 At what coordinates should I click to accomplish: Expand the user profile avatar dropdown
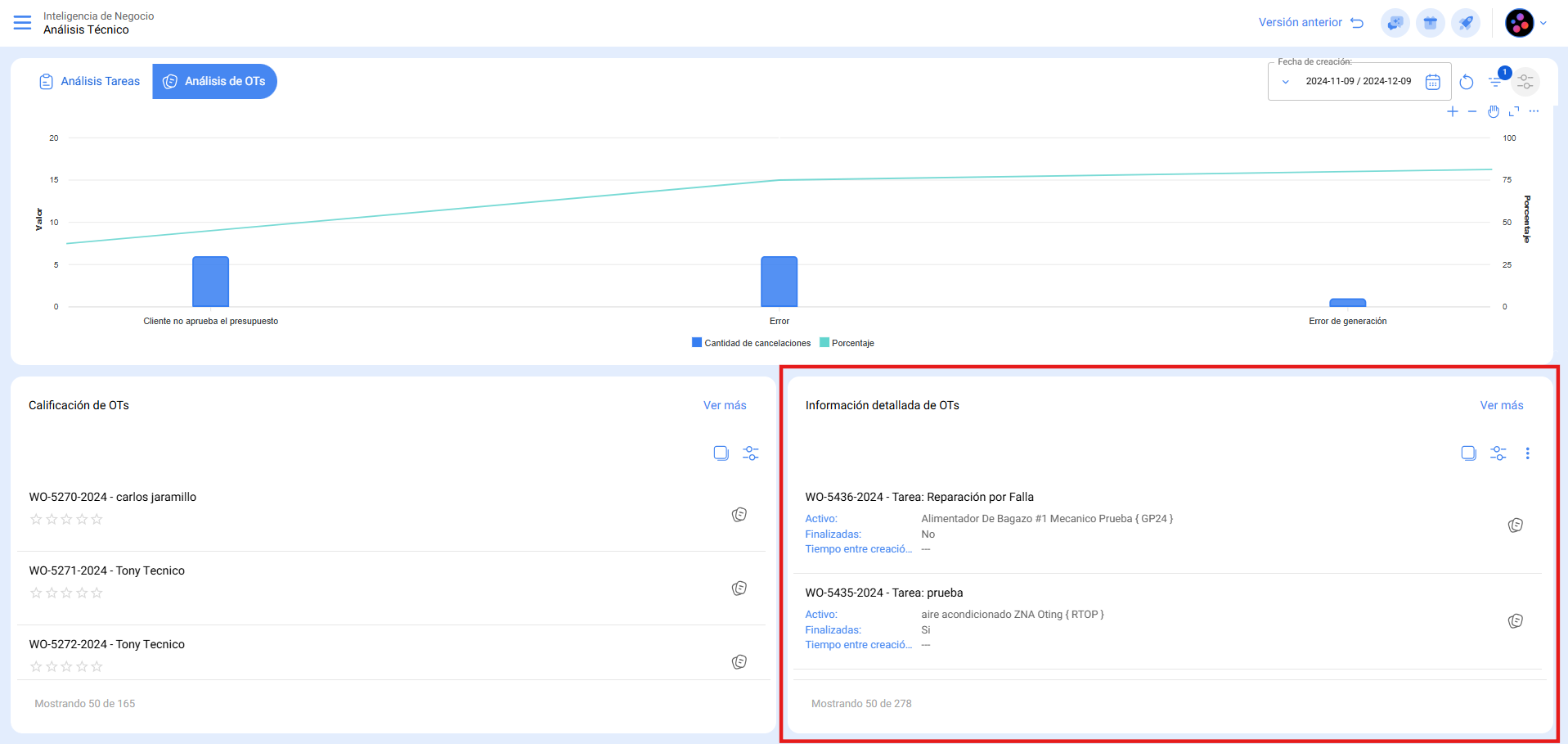tap(1526, 23)
